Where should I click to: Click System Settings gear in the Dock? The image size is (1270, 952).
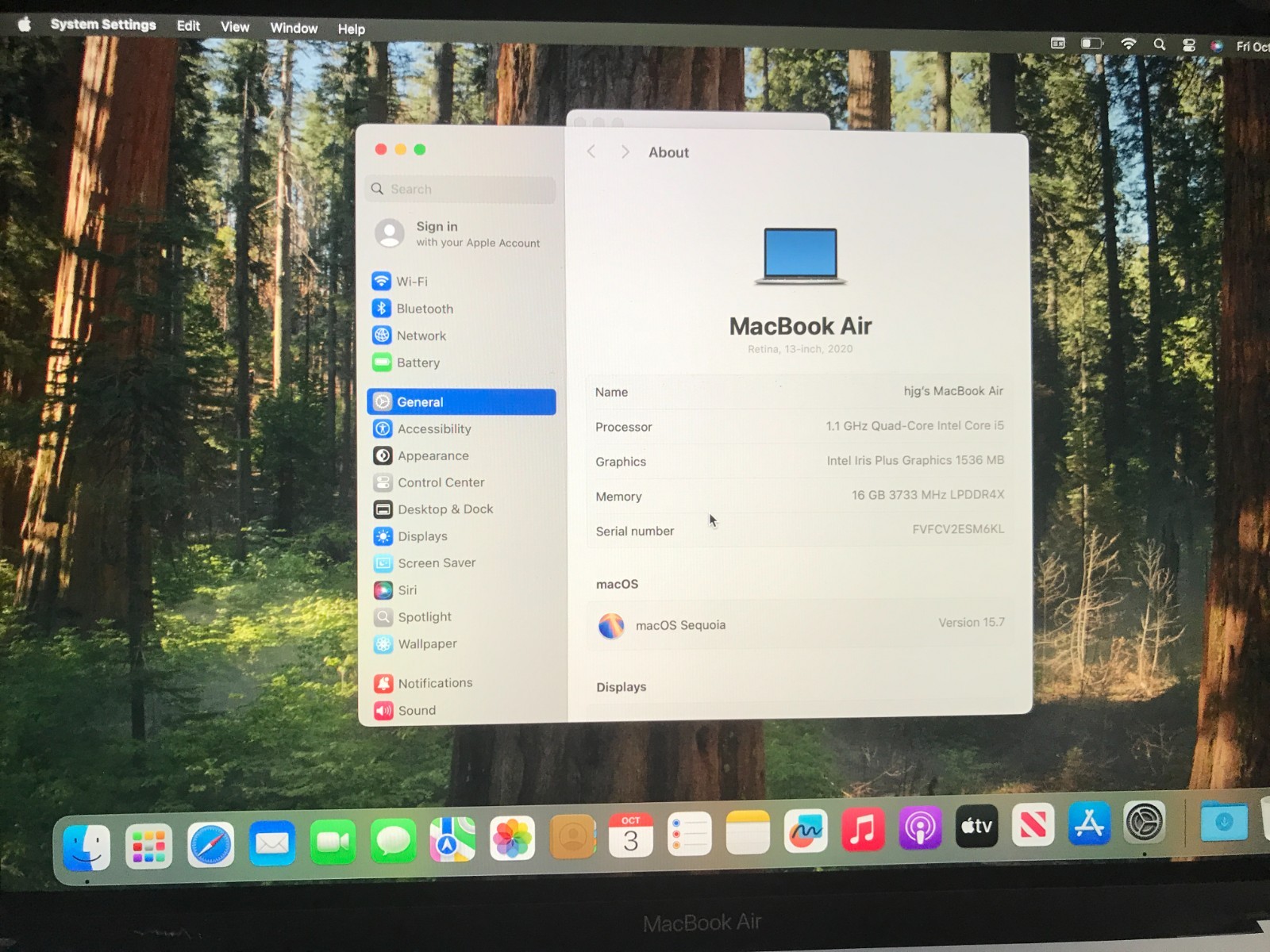click(x=1144, y=822)
